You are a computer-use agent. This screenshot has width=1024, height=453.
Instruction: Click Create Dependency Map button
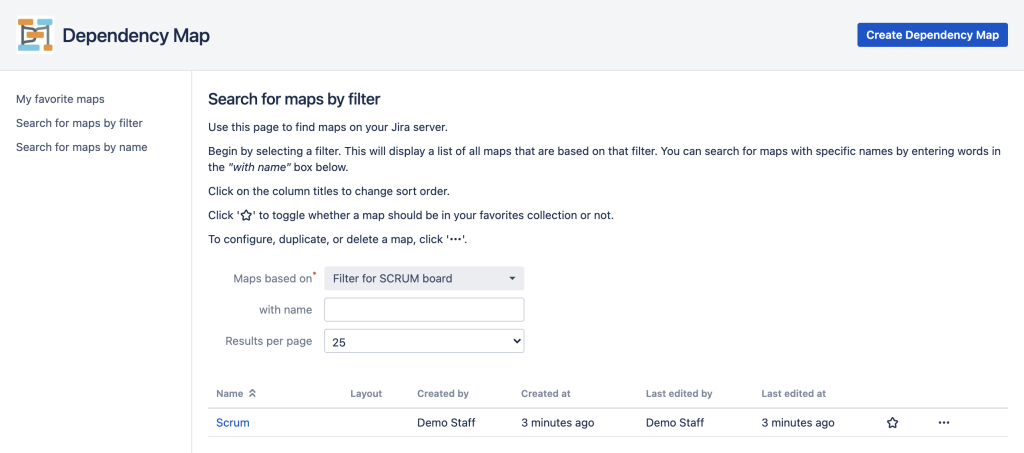933,35
